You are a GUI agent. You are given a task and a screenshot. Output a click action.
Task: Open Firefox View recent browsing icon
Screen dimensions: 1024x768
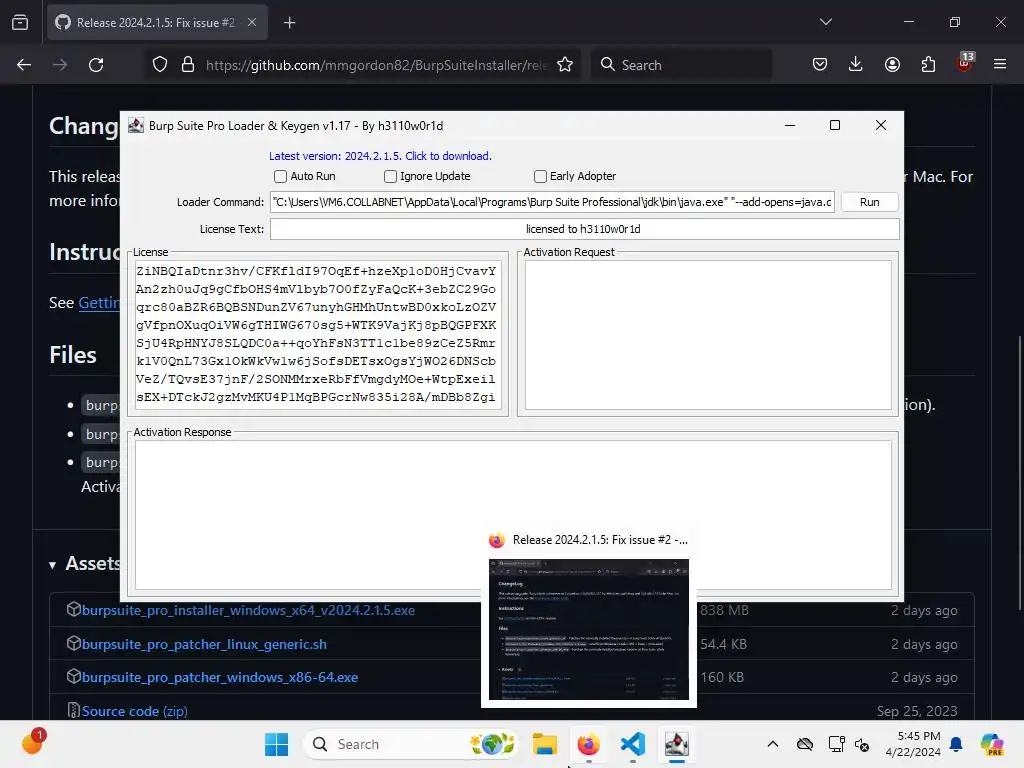tap(20, 23)
